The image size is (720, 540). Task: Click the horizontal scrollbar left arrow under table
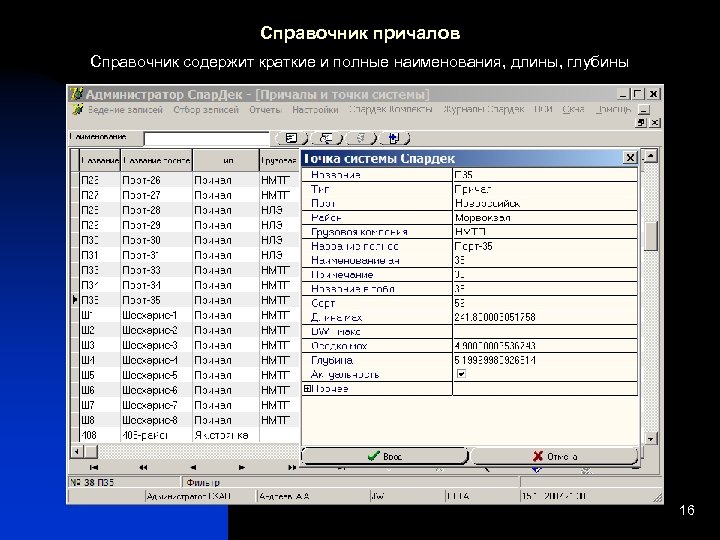pyautogui.click(x=77, y=451)
